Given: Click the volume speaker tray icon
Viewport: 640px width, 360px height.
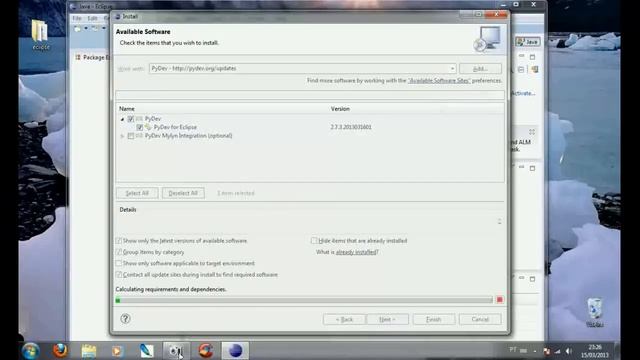Looking at the screenshot, I should pyautogui.click(x=569, y=351).
